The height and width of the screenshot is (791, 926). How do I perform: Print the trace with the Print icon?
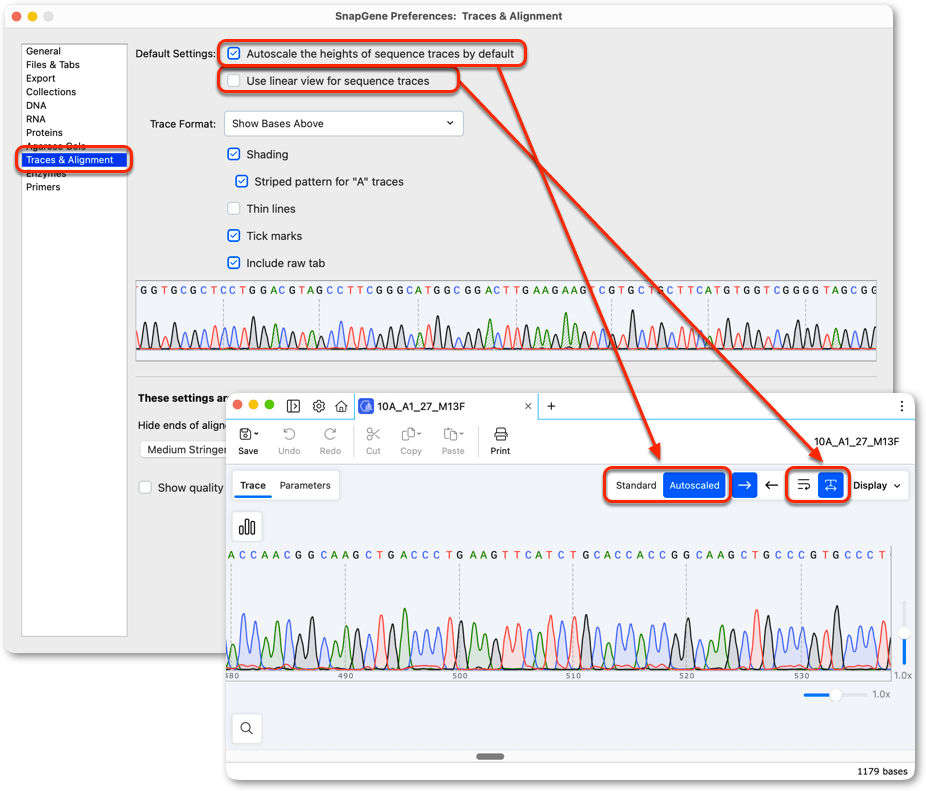500,441
